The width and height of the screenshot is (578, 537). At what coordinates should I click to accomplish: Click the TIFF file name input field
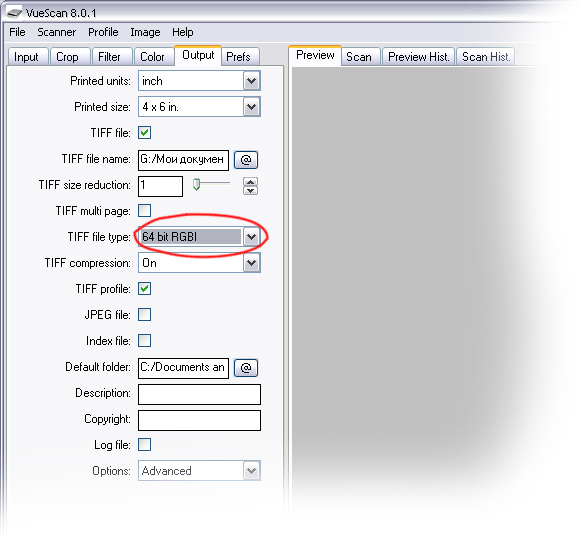click(x=183, y=160)
